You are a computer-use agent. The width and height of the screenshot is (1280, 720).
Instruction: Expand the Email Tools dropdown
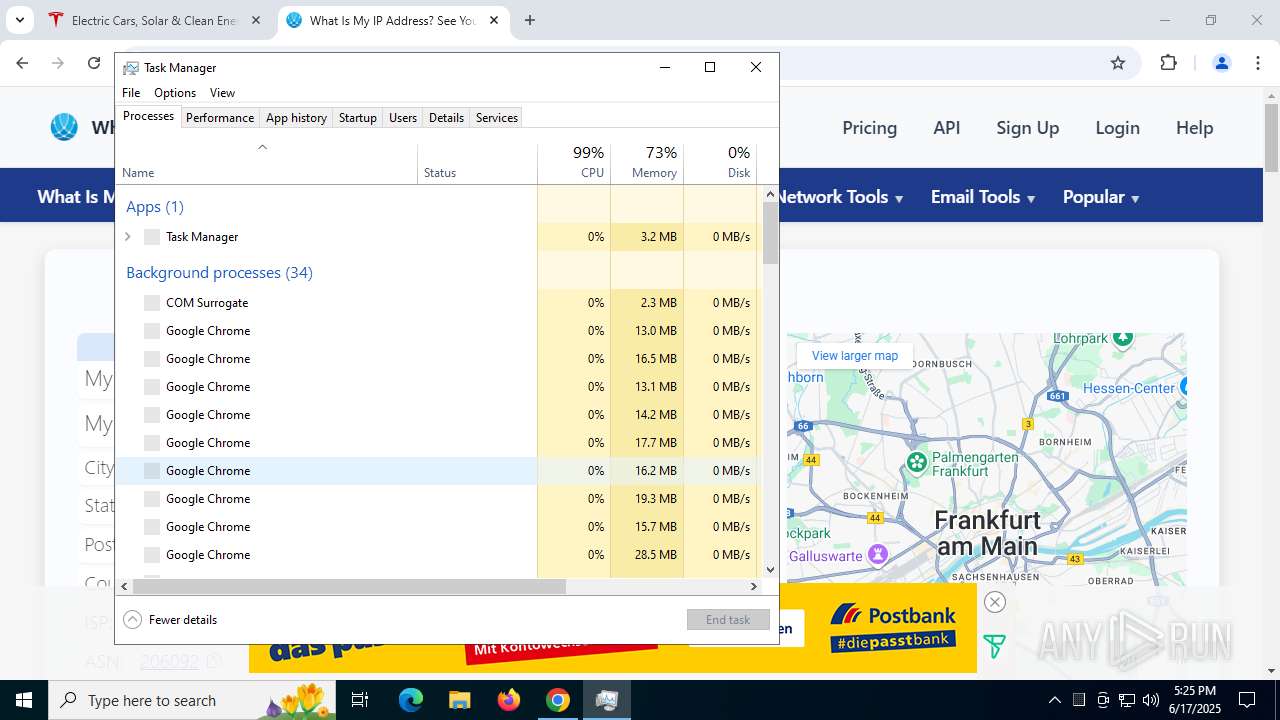983,197
